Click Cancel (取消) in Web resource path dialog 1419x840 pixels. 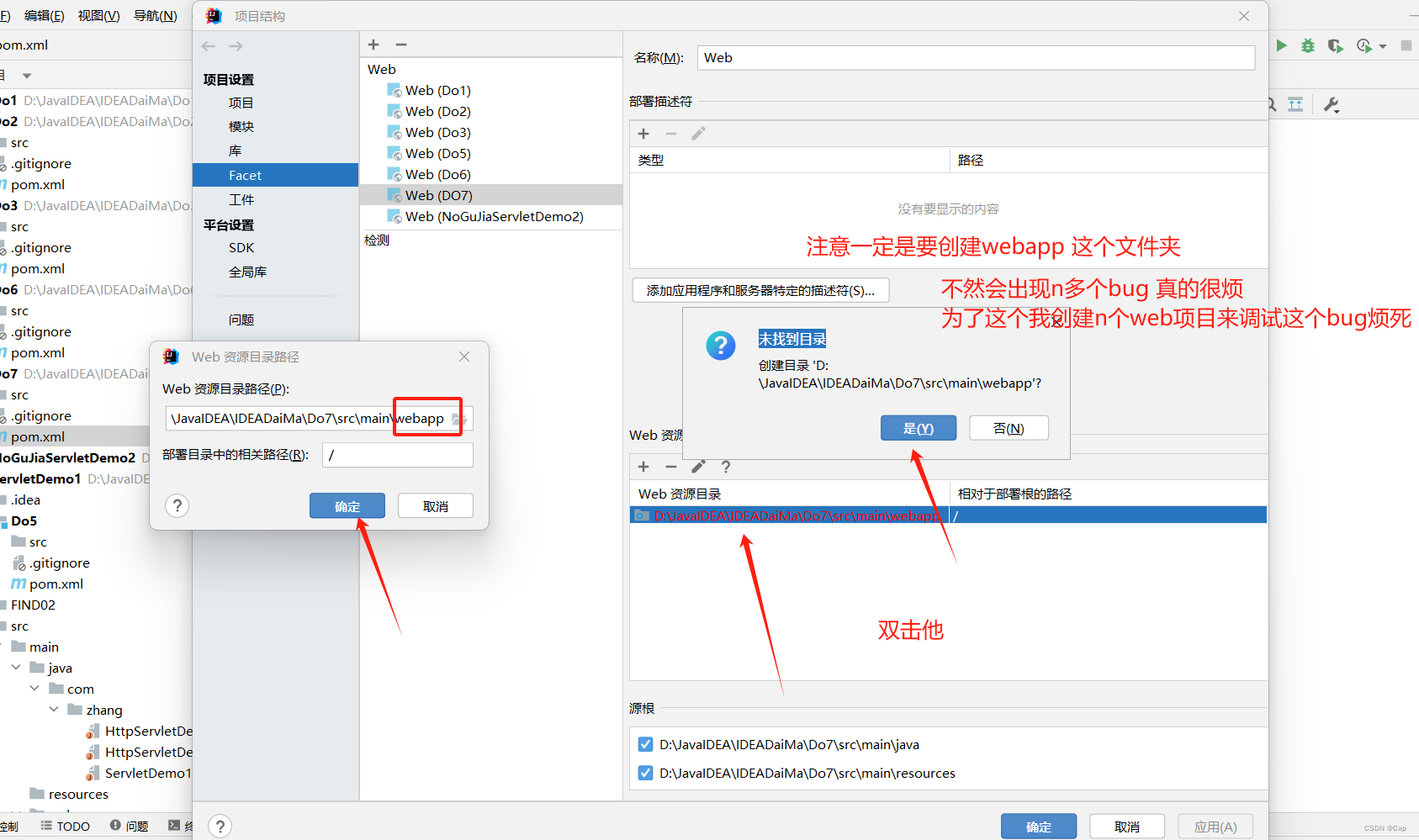click(x=436, y=506)
